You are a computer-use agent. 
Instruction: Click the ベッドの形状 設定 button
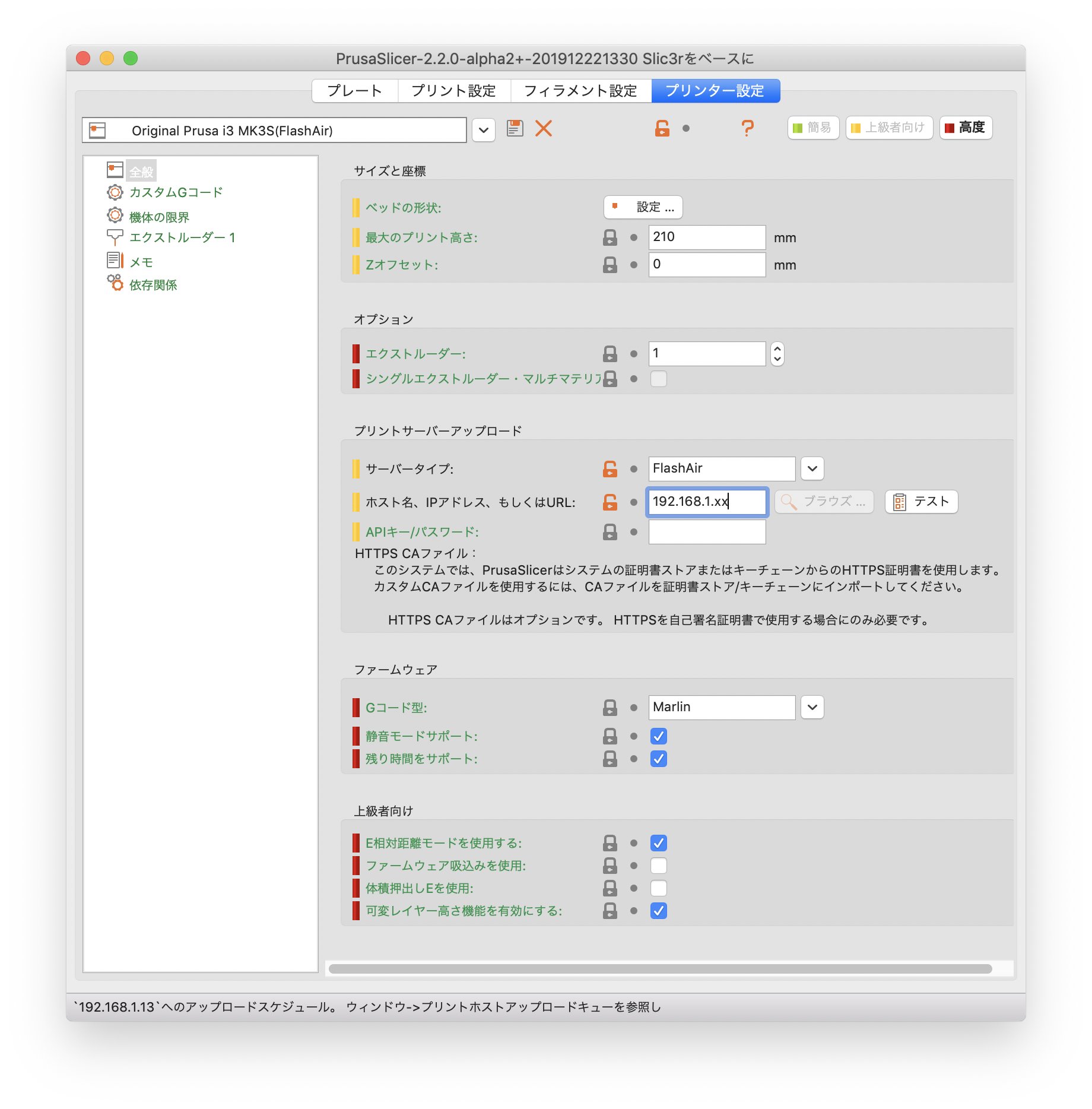tap(643, 207)
